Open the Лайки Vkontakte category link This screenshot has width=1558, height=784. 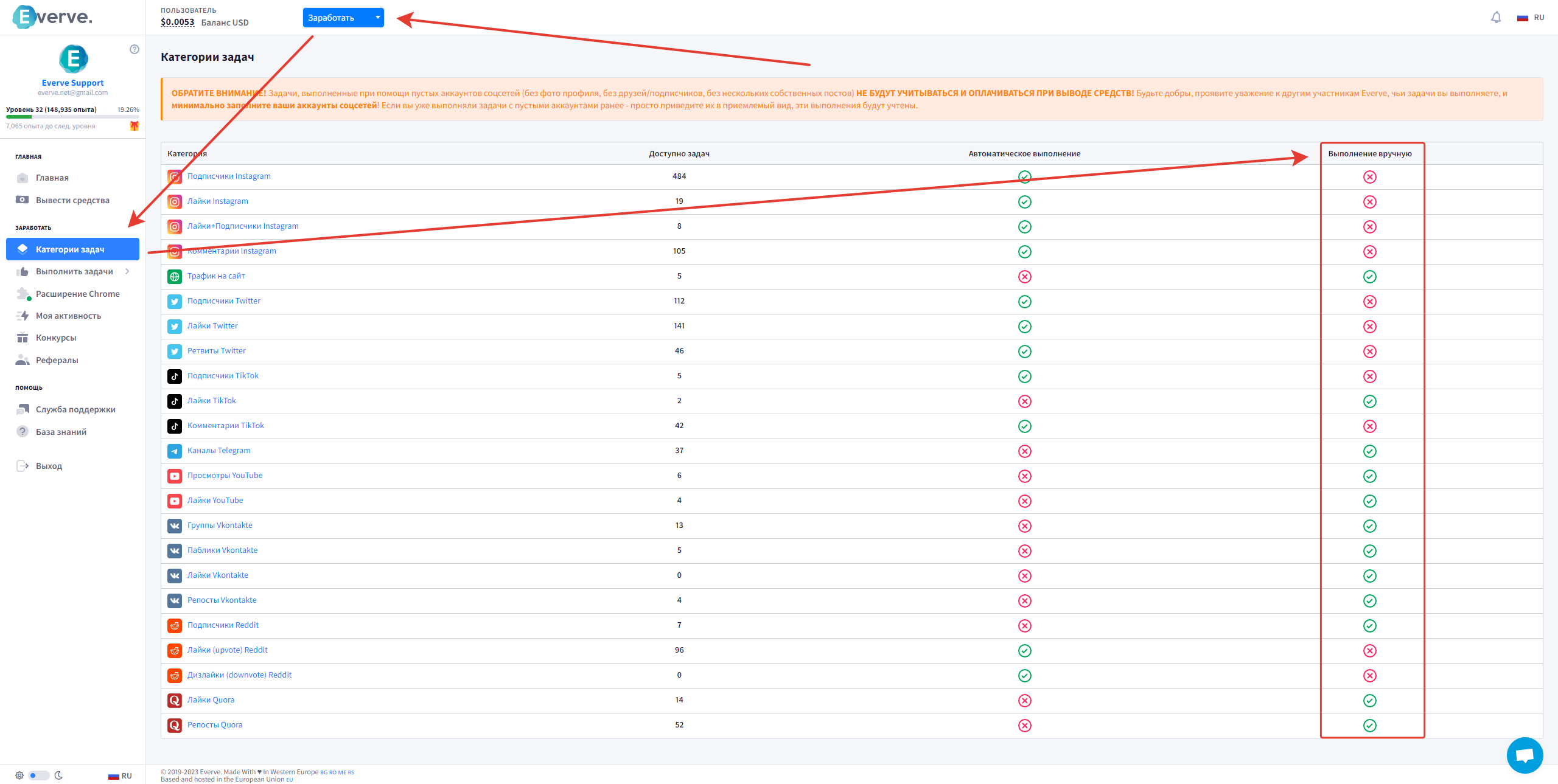click(217, 575)
